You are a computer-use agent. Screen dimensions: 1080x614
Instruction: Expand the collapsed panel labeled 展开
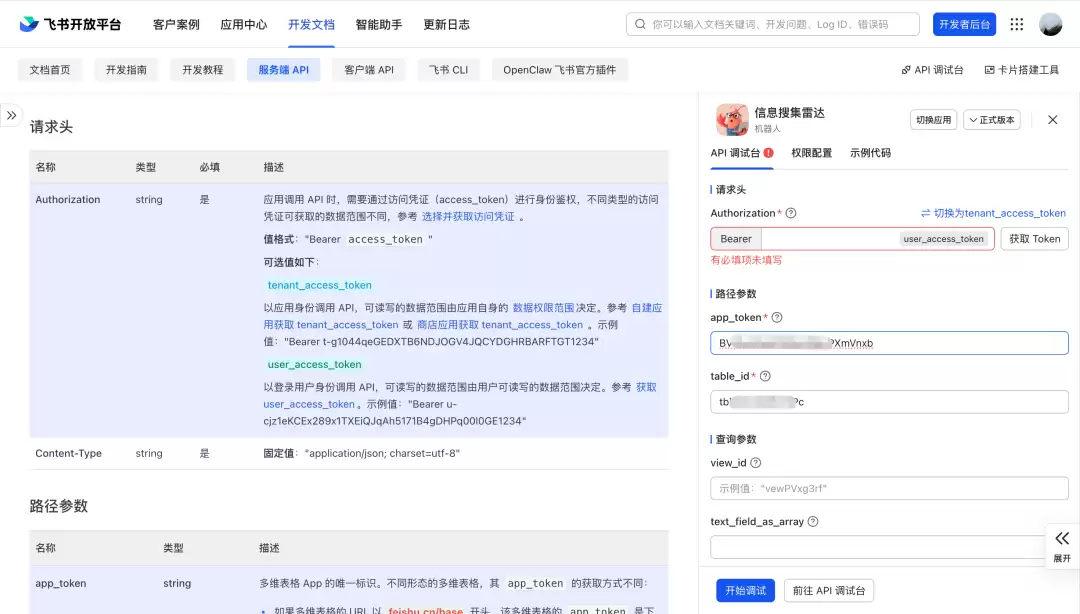point(1062,546)
